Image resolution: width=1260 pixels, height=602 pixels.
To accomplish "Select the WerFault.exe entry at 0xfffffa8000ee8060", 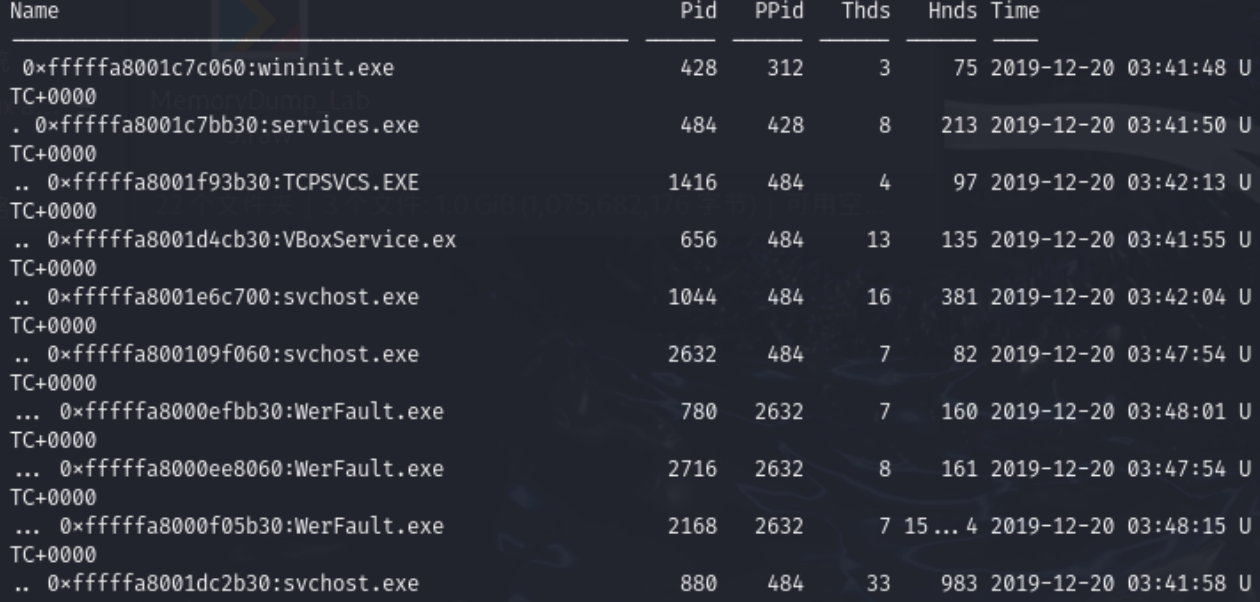I will tap(251, 469).
